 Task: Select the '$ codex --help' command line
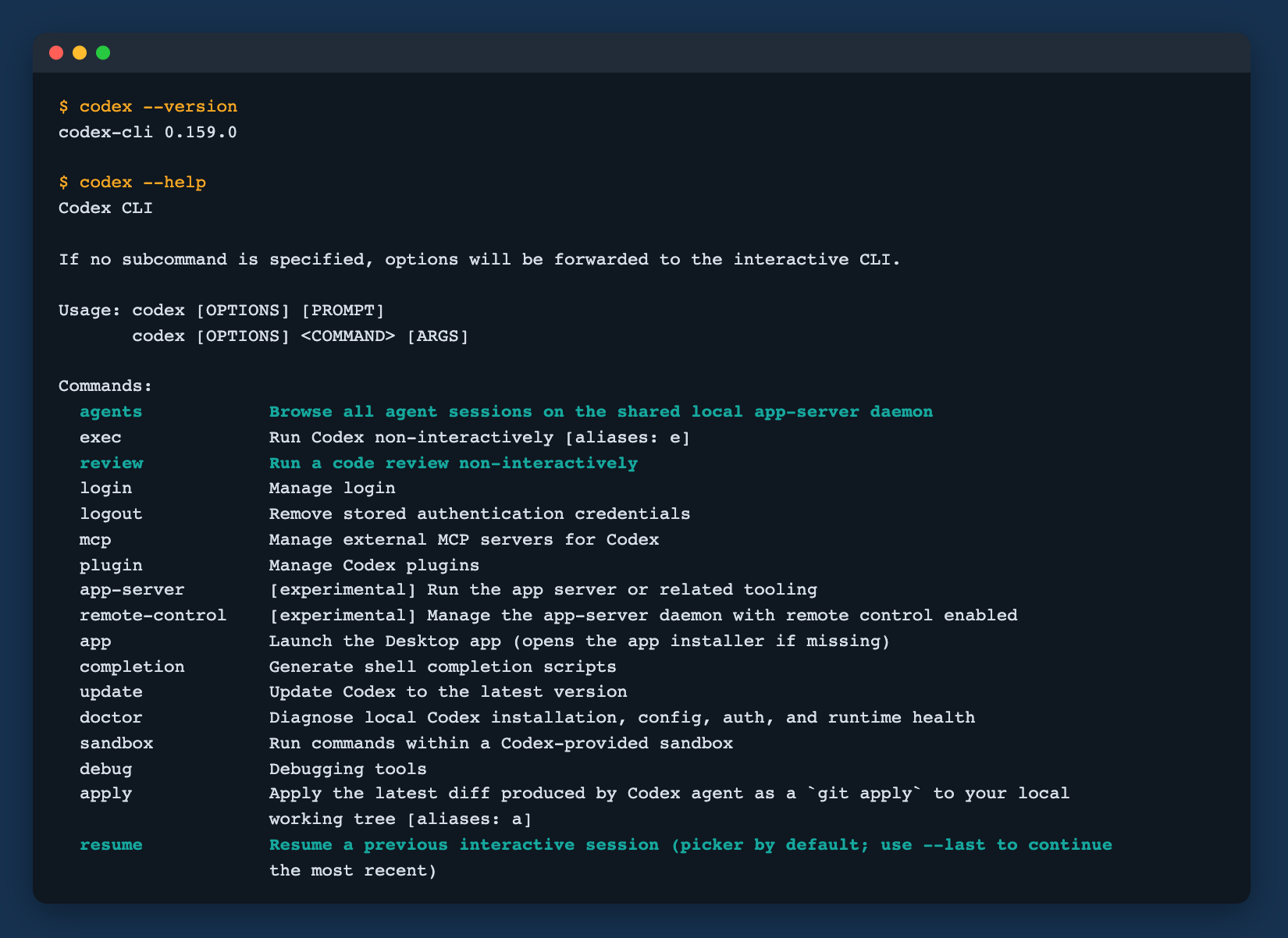(133, 183)
